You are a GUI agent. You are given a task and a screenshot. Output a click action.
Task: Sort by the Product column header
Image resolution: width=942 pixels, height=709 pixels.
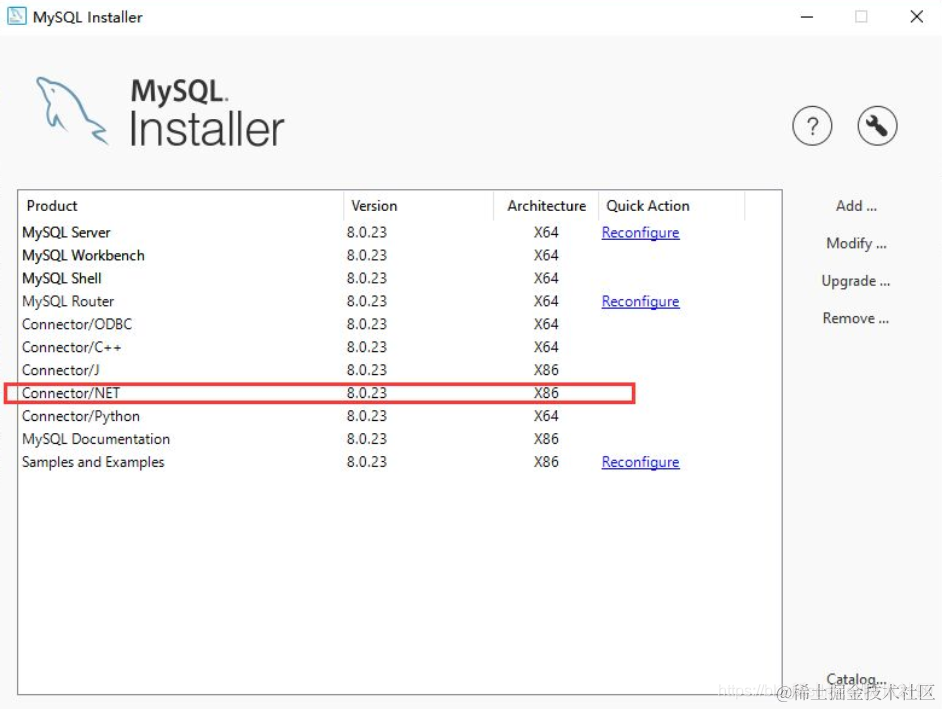pyautogui.click(x=181, y=206)
